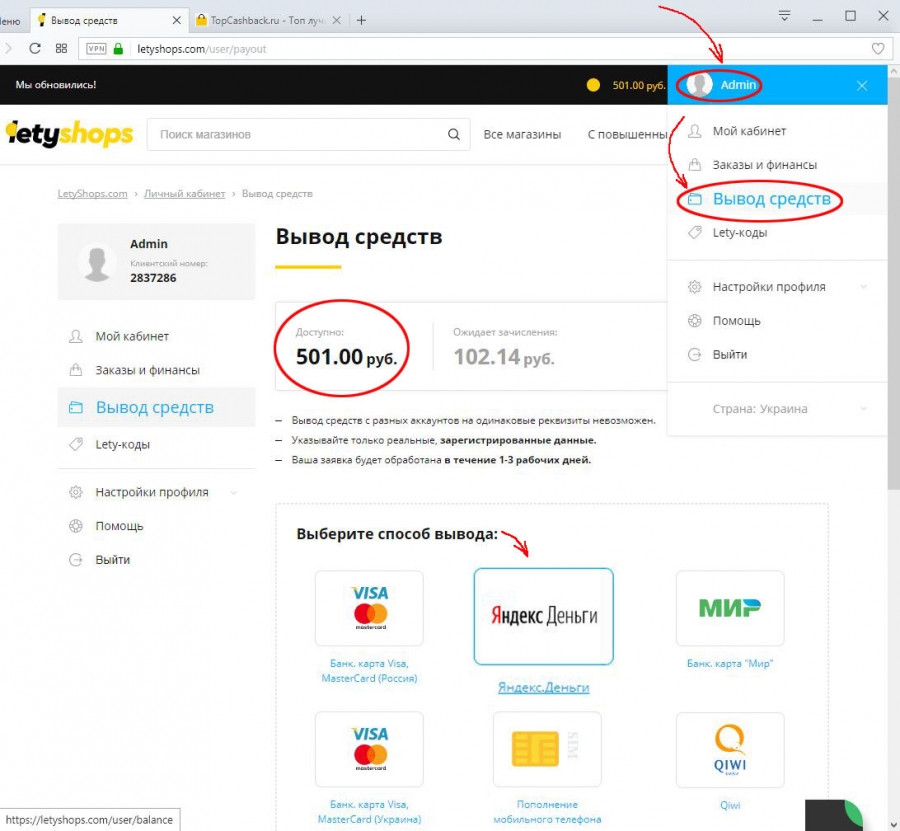Select the МИР bank card tile
The height and width of the screenshot is (831, 900).
(x=730, y=608)
